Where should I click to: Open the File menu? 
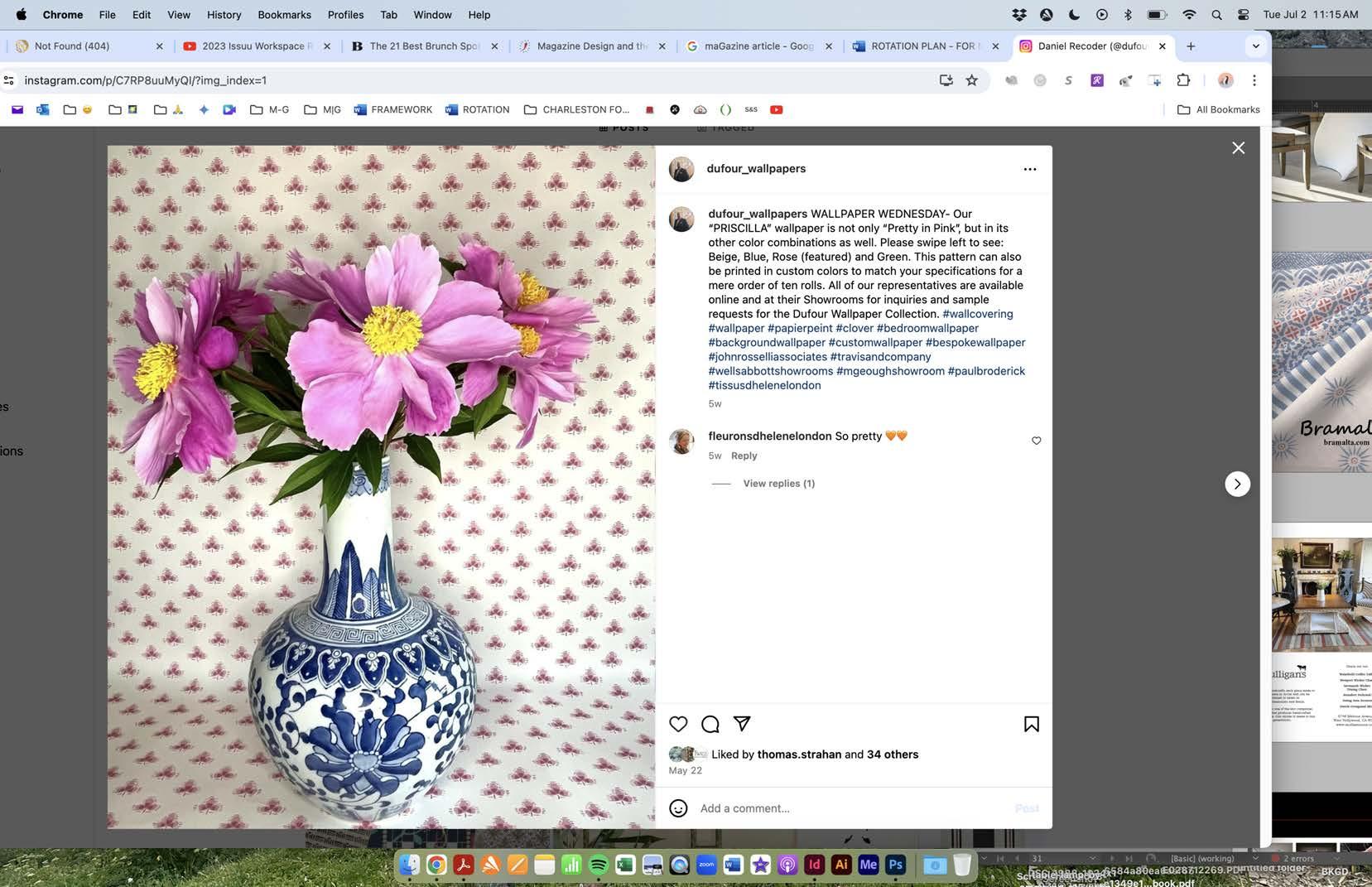click(x=107, y=15)
